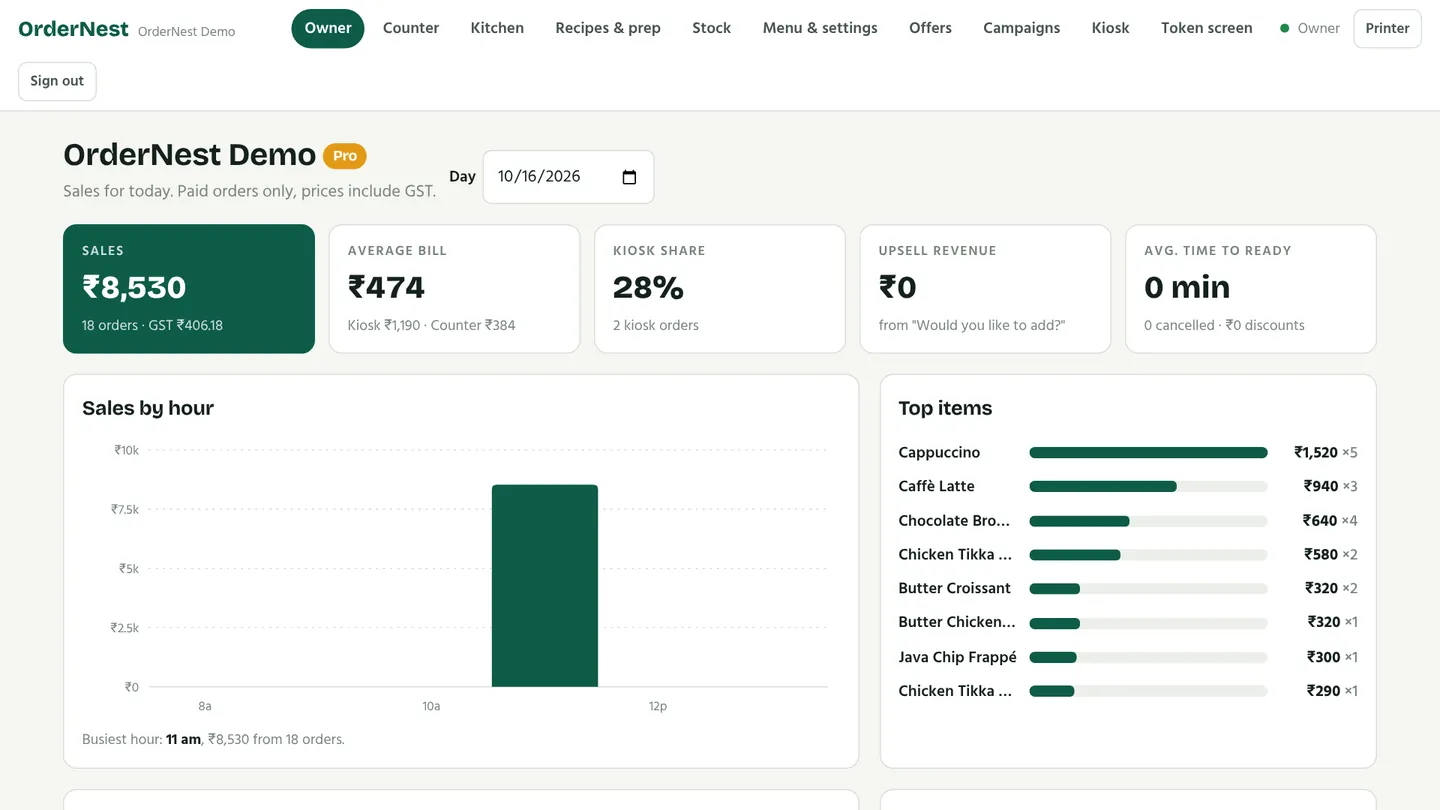Select the Sales ₹8,530 card
1440x810 pixels.
[x=189, y=289]
